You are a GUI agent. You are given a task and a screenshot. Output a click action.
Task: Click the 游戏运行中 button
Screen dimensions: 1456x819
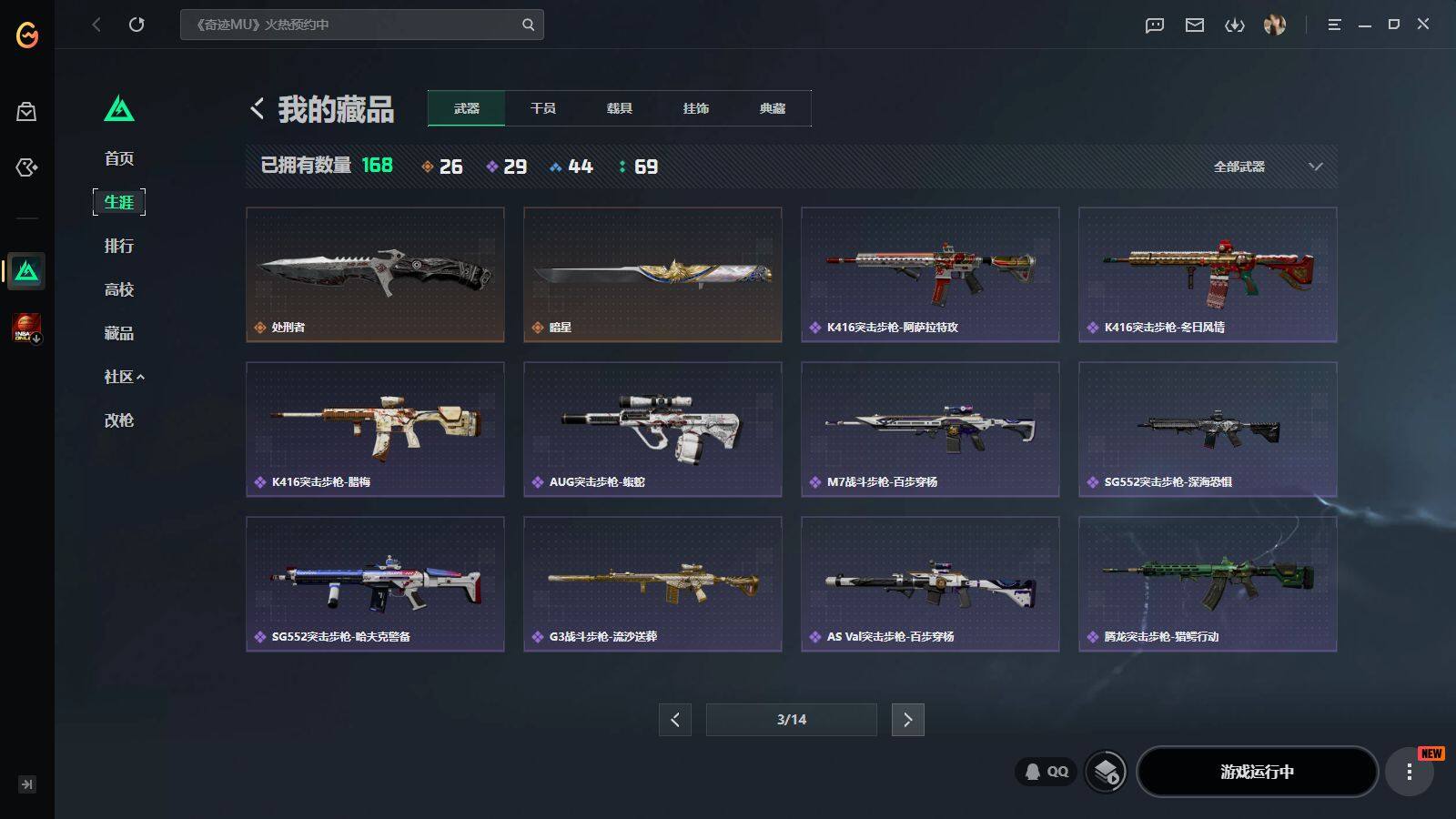point(1257,772)
